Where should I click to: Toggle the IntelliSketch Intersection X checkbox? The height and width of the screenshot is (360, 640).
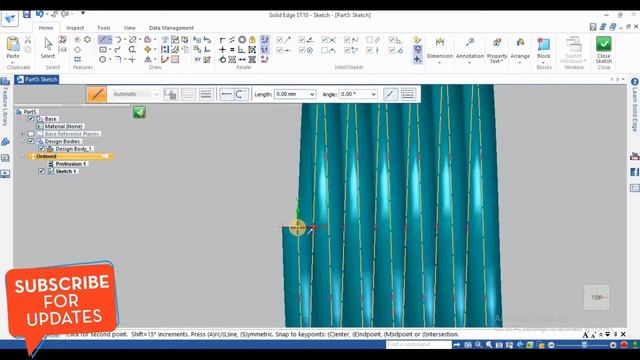click(x=324, y=40)
